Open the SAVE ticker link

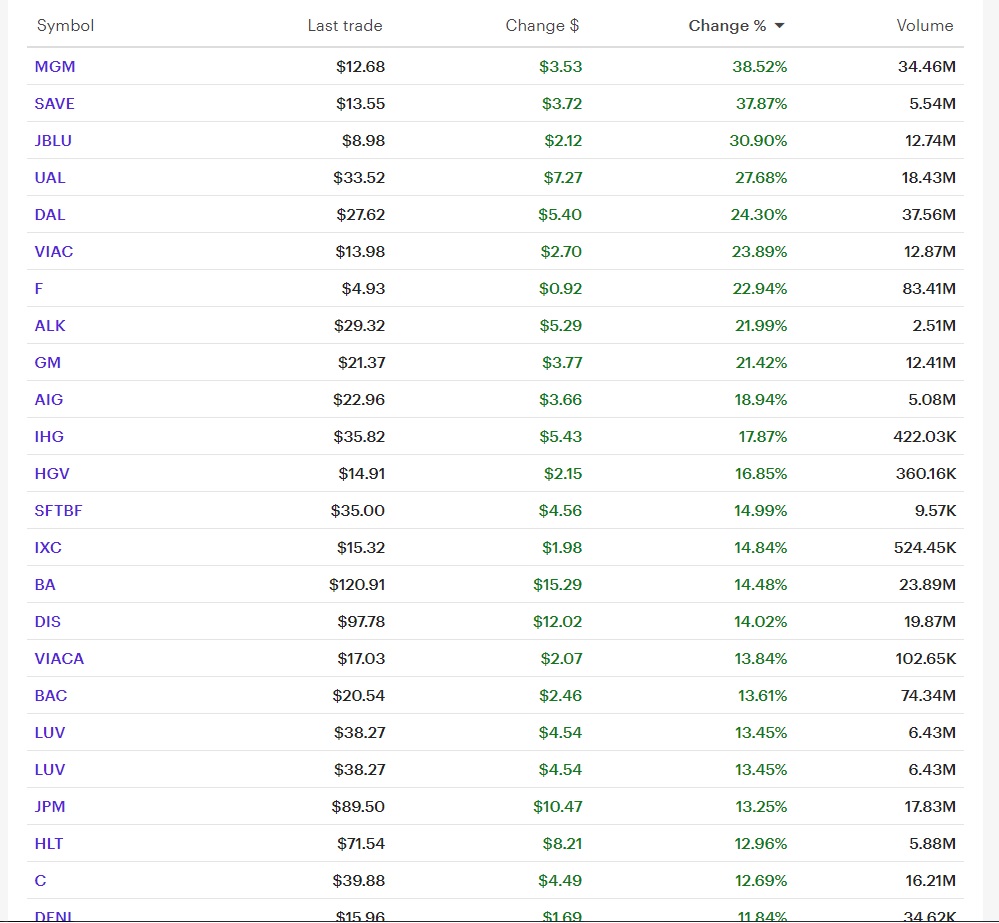pyautogui.click(x=54, y=103)
